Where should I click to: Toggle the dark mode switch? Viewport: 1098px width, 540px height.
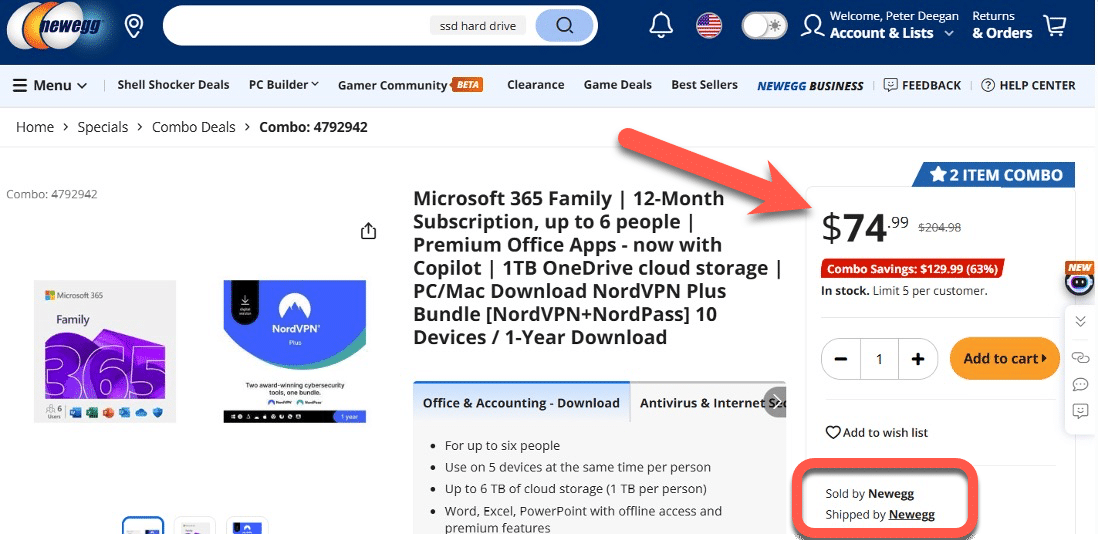pyautogui.click(x=764, y=26)
